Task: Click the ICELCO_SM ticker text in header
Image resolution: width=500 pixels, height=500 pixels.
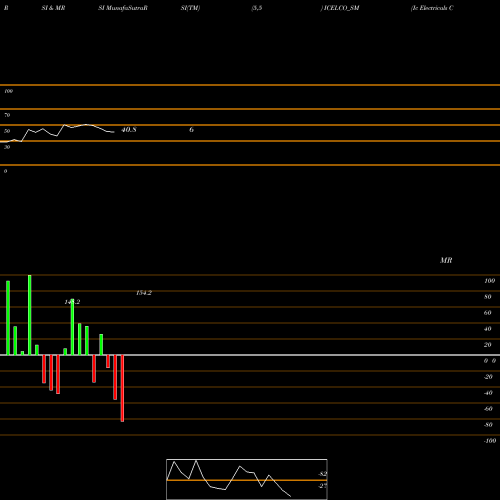Action: [341, 8]
